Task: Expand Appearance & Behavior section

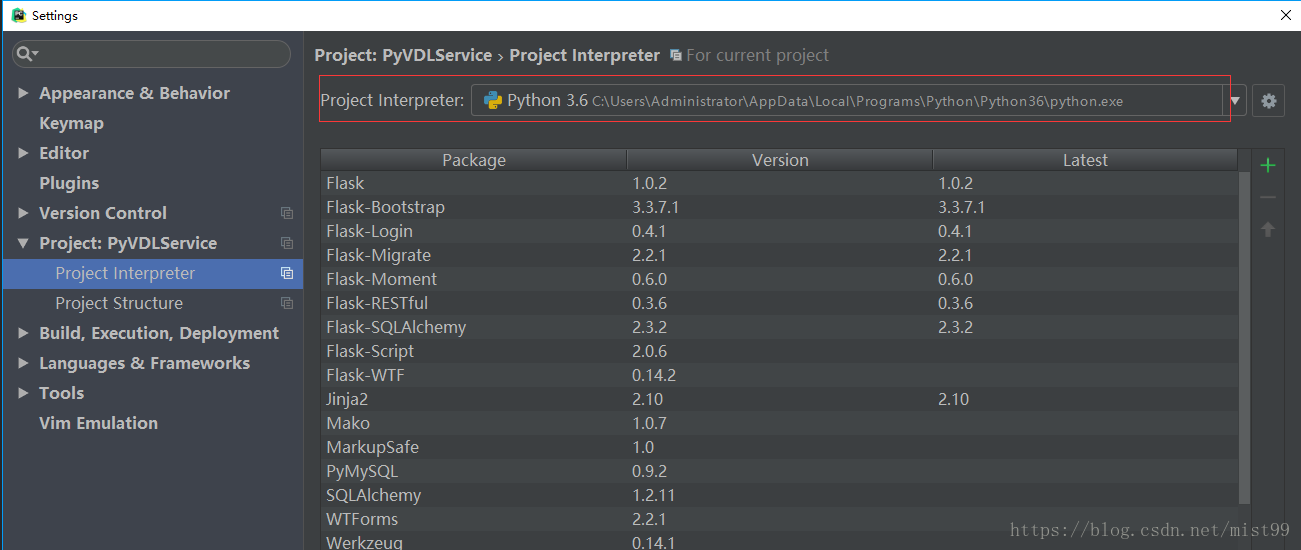Action: [23, 93]
